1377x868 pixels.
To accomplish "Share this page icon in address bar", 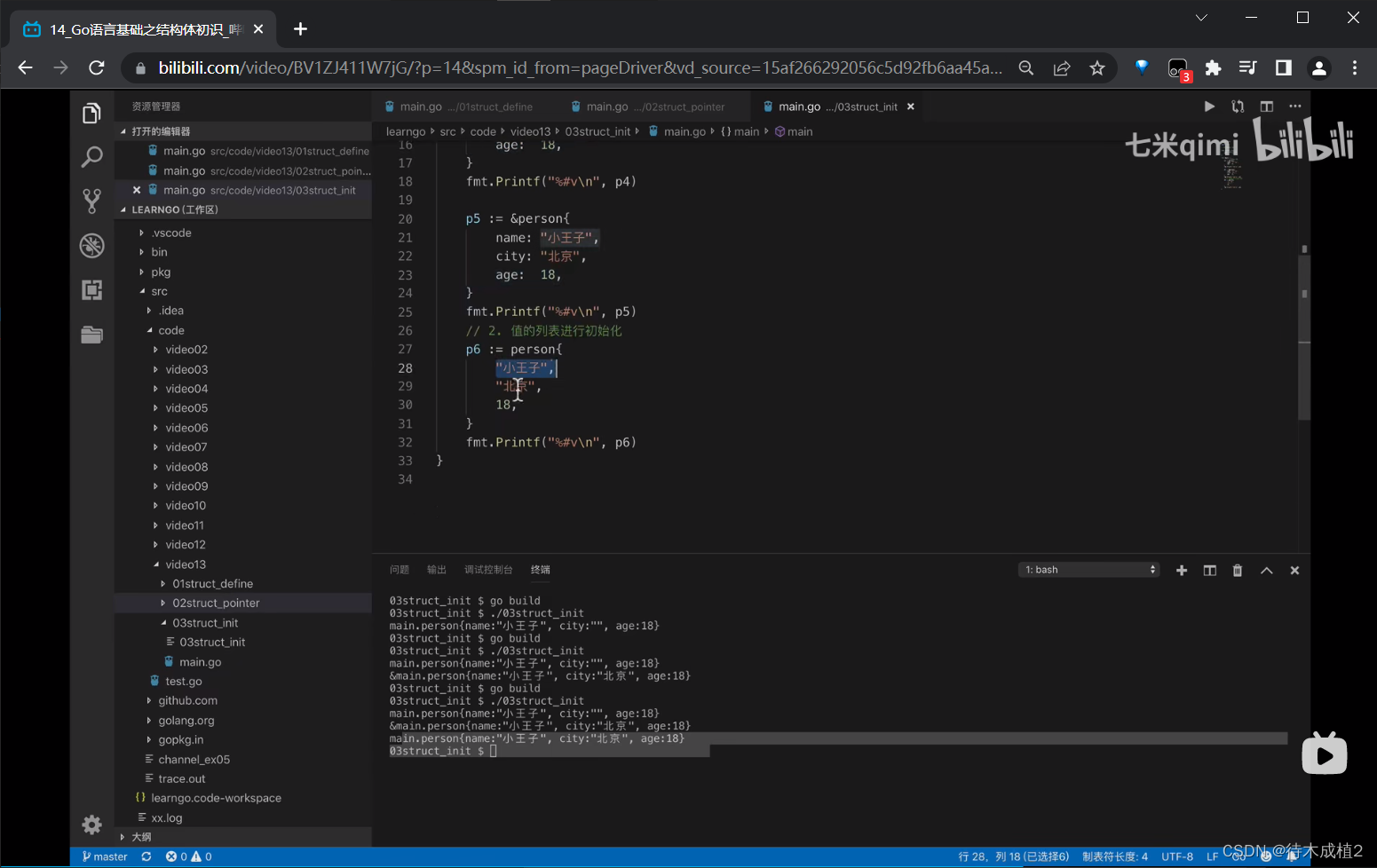I will [1062, 68].
